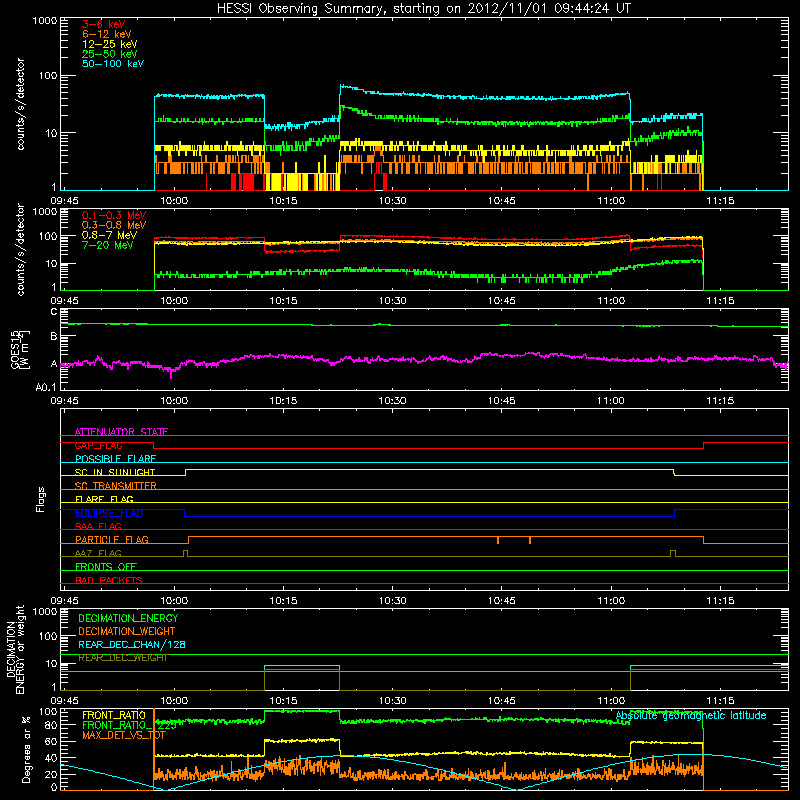Viewport: 800px width, 800px height.
Task: Select the AAZ_FLAG label
Action: click(98, 553)
